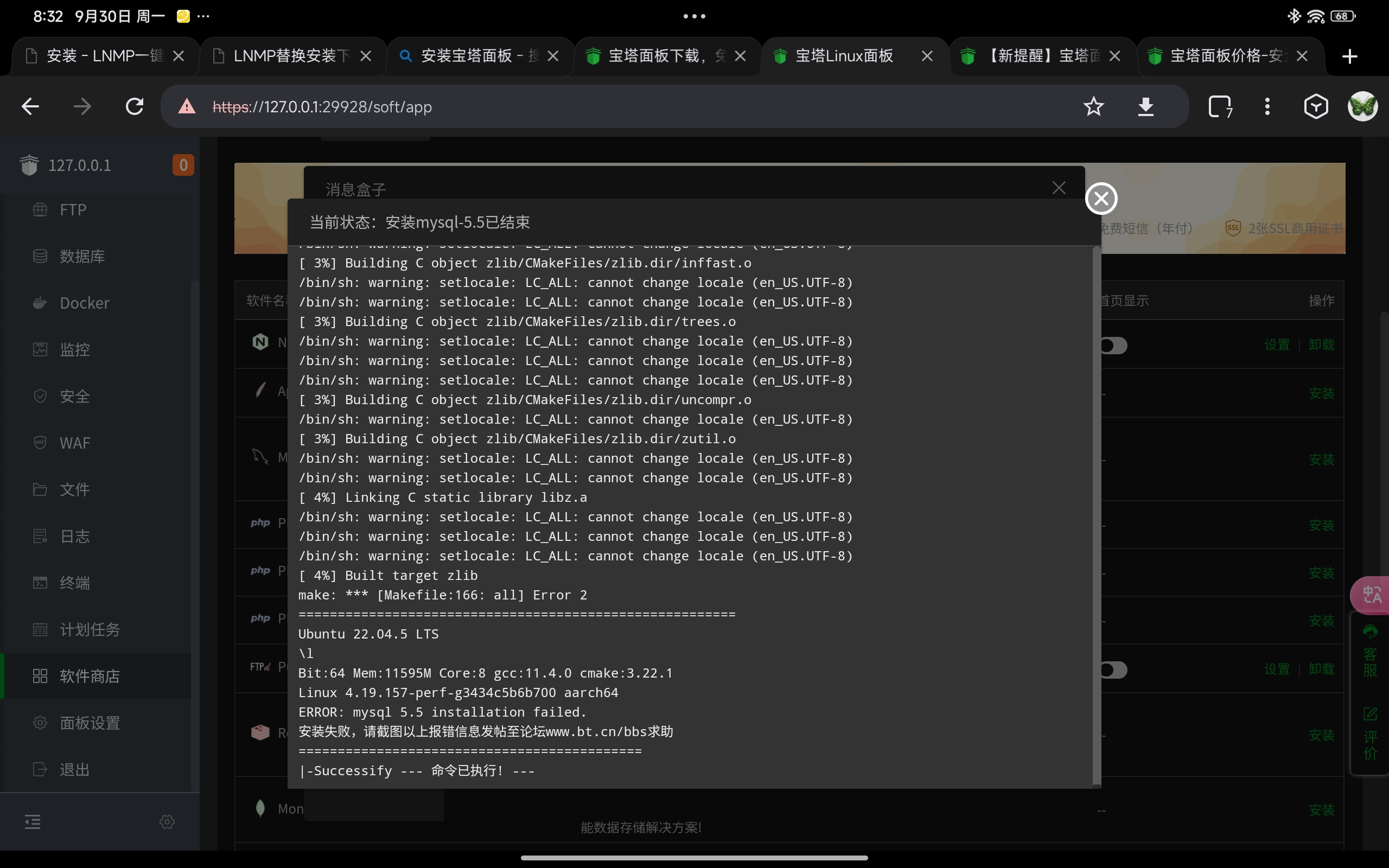Click the 操作 column header
1389x868 pixels.
click(1321, 301)
